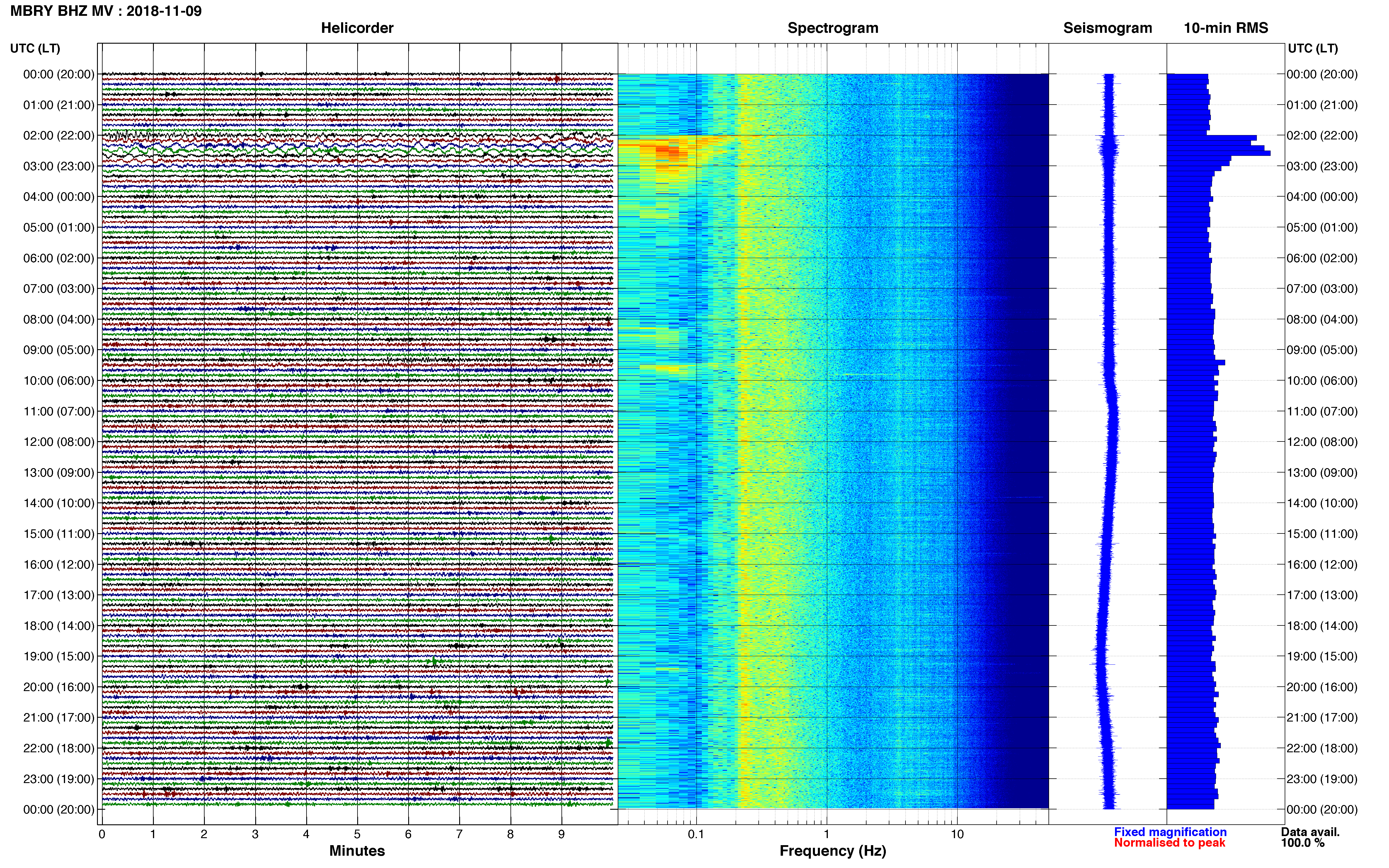This screenshot has height=868, width=1389.
Task: Click the Fixed magnification legend text
Action: (x=1170, y=832)
